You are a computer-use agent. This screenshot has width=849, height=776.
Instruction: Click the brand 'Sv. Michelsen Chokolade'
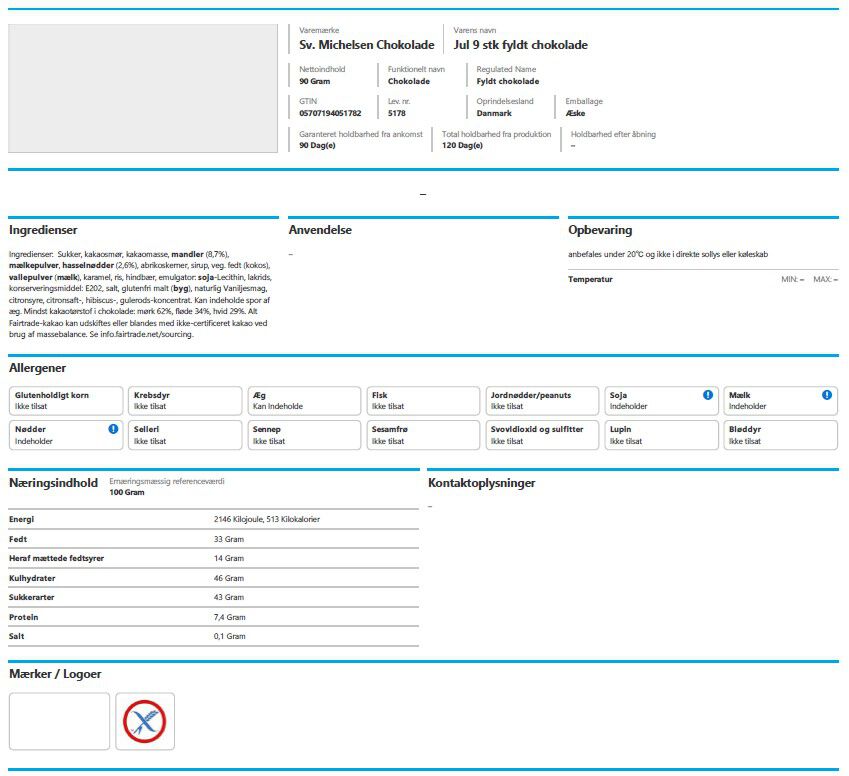pyautogui.click(x=367, y=45)
